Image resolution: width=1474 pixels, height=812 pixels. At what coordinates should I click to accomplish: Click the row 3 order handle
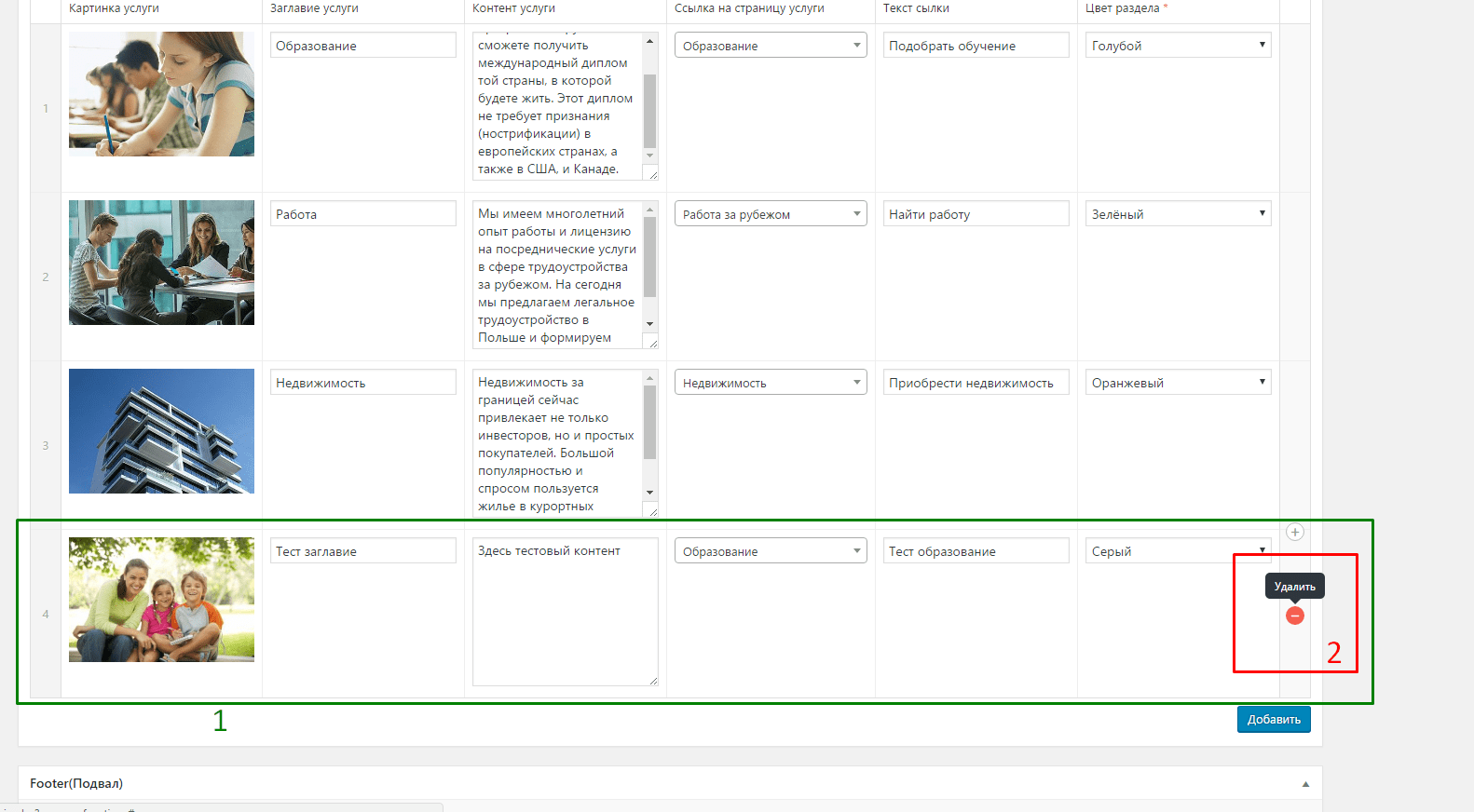(x=46, y=445)
